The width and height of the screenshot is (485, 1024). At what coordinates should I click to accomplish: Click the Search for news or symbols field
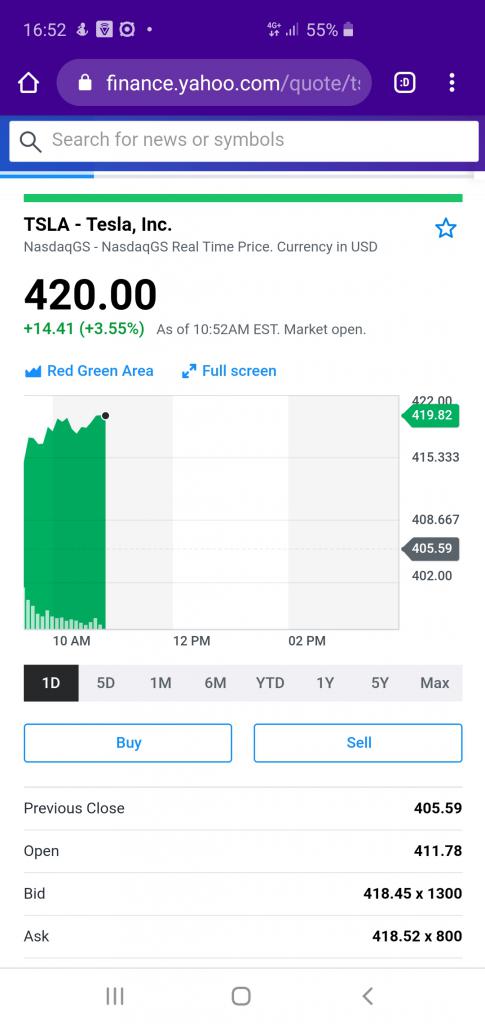[x=243, y=141]
